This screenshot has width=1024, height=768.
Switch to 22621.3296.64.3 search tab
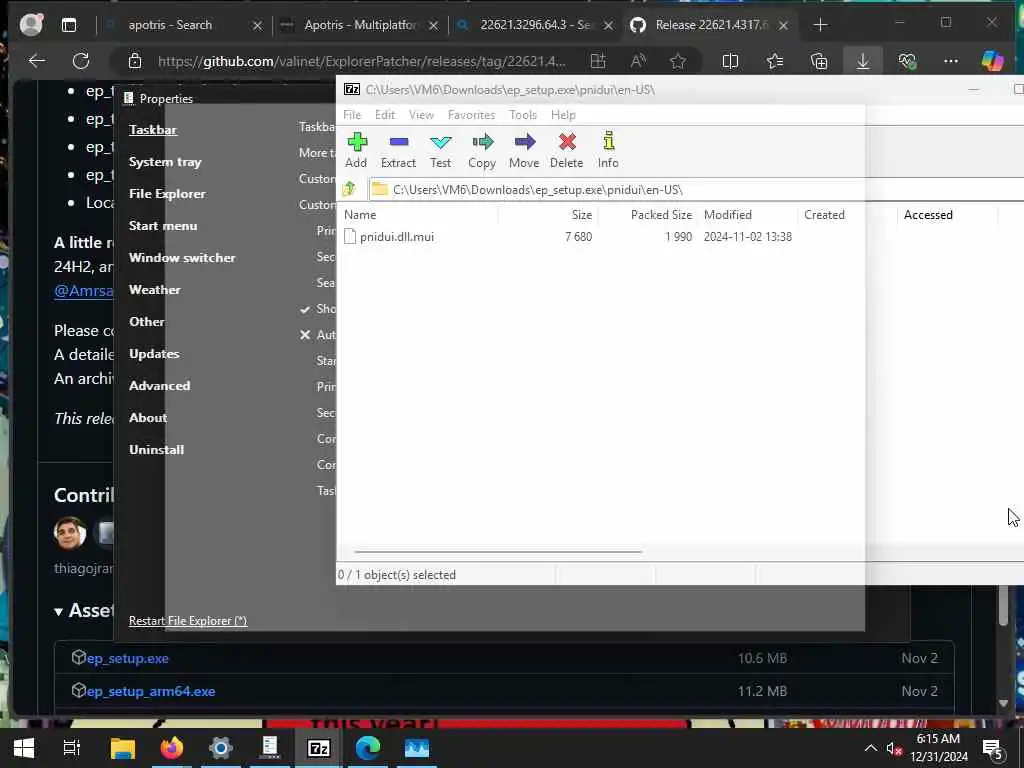pos(535,25)
